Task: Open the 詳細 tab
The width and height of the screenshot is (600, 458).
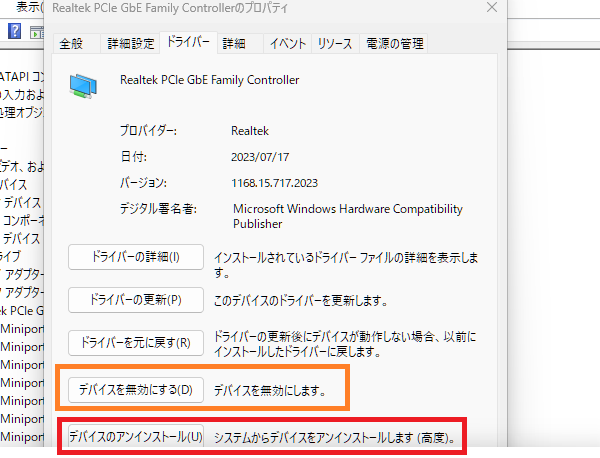Action: pos(240,44)
